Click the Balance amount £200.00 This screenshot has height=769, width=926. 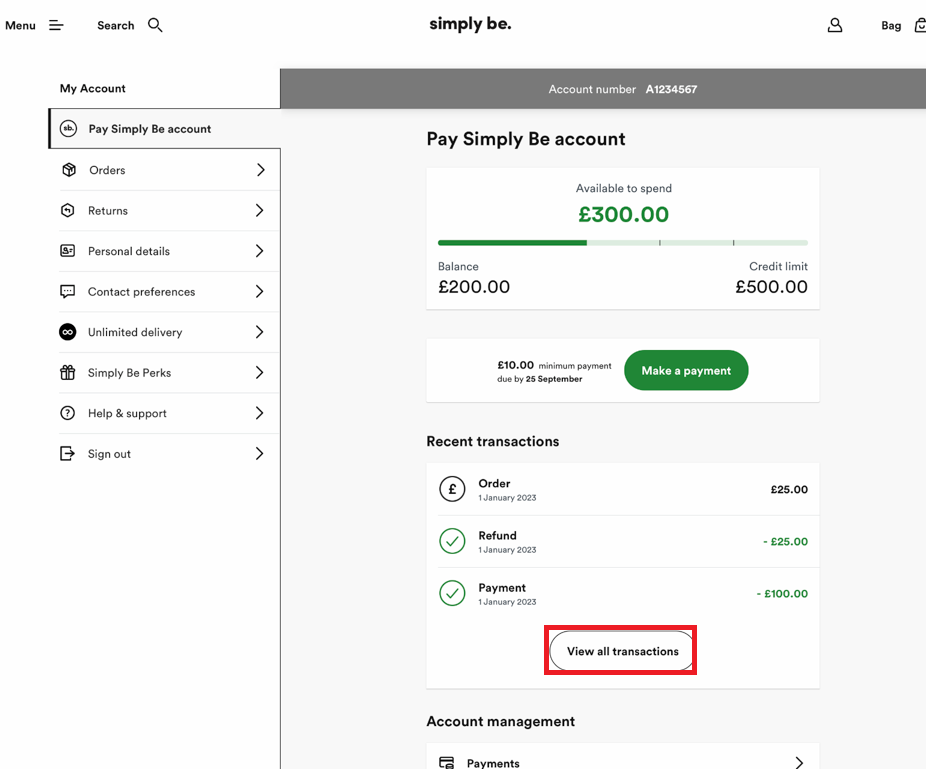474,286
